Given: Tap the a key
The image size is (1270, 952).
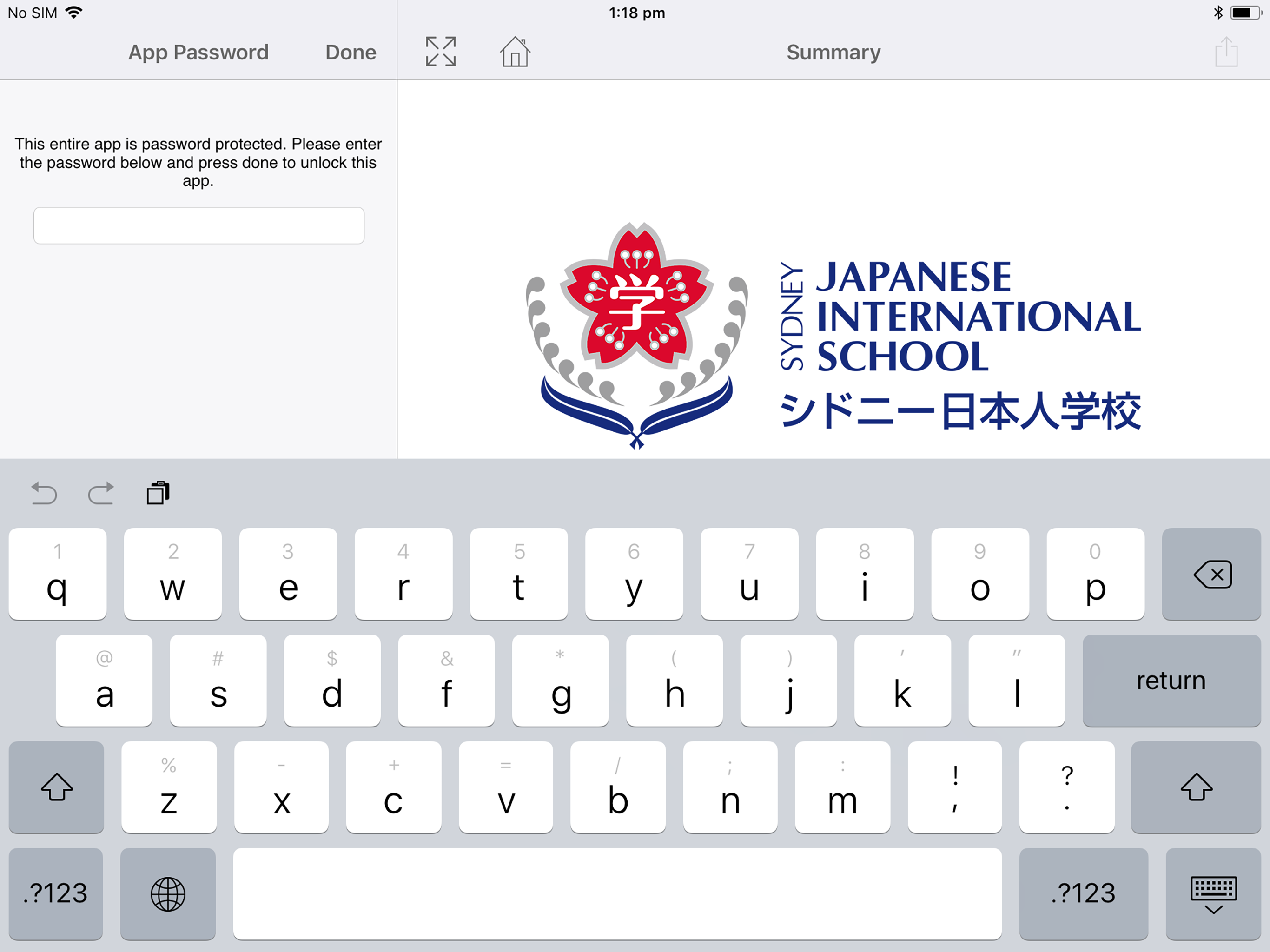Looking at the screenshot, I should click(x=104, y=681).
